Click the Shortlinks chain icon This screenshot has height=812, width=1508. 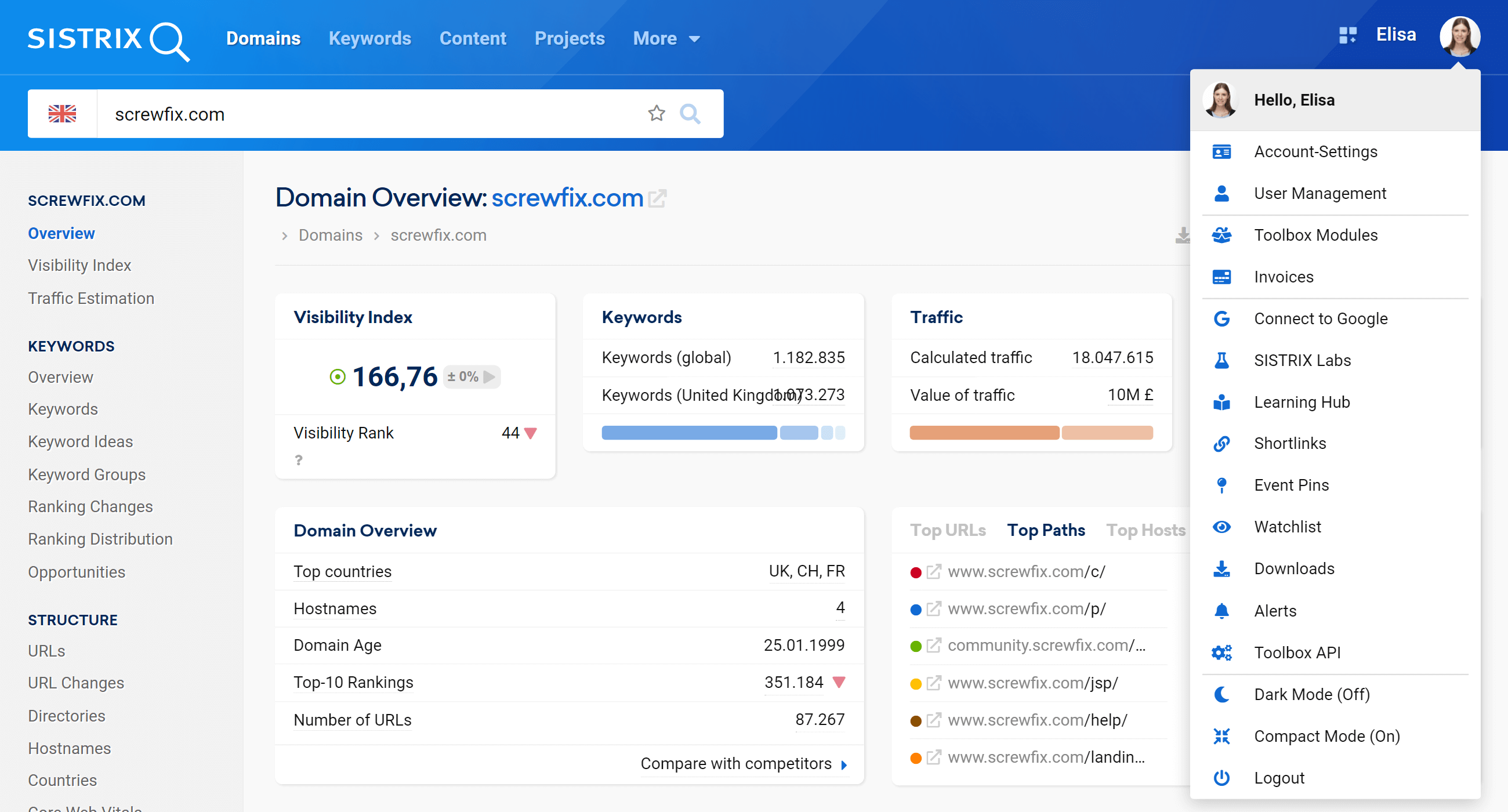[1221, 444]
